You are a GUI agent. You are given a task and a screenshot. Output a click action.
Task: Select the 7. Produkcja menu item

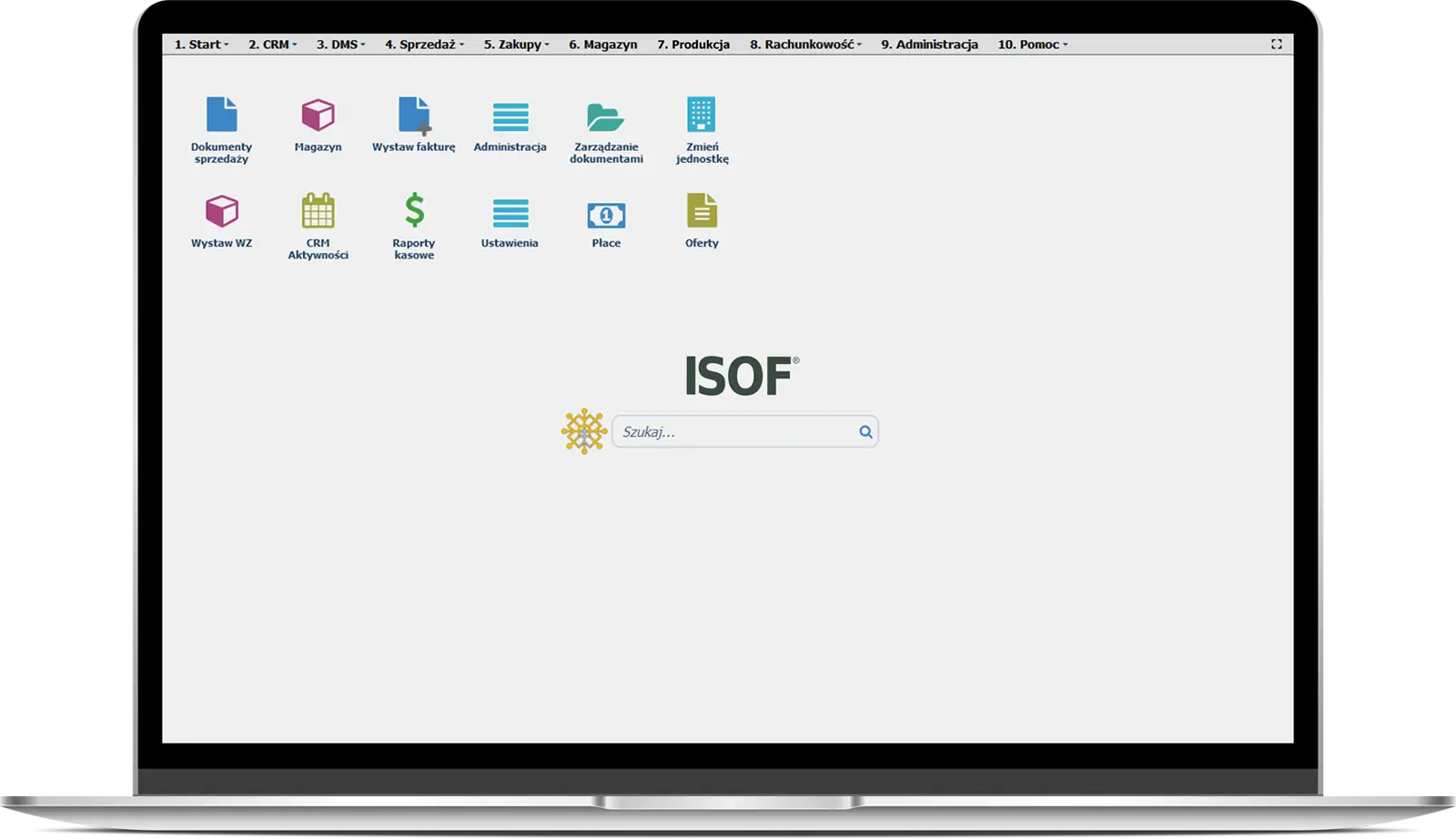(693, 45)
